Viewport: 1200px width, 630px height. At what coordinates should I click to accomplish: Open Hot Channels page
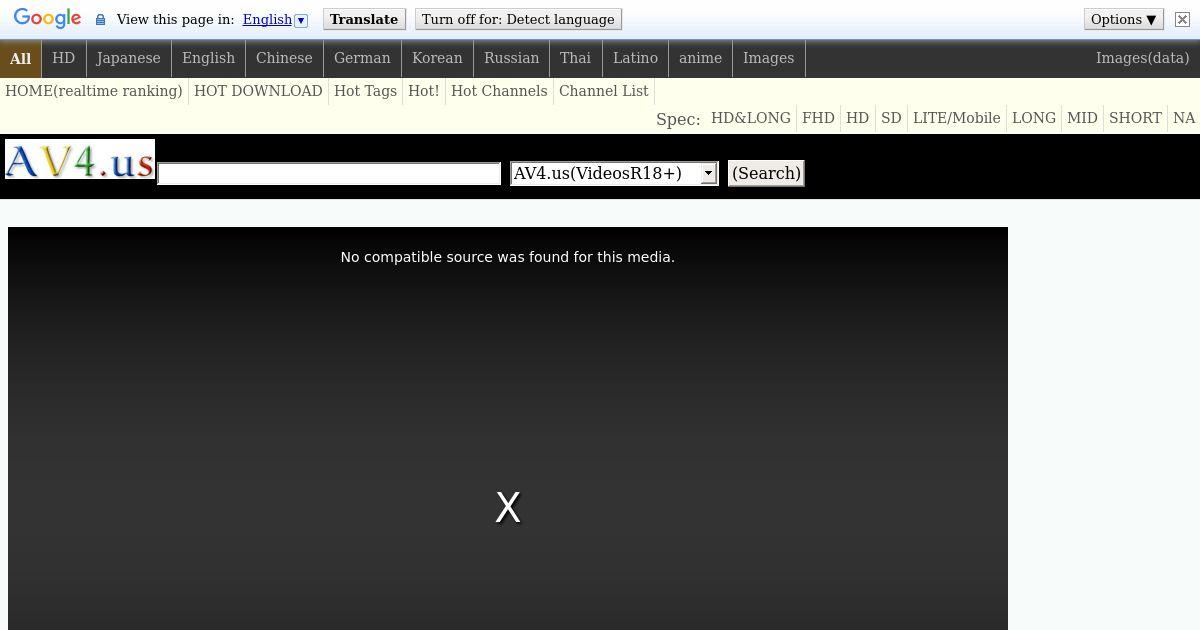(499, 91)
